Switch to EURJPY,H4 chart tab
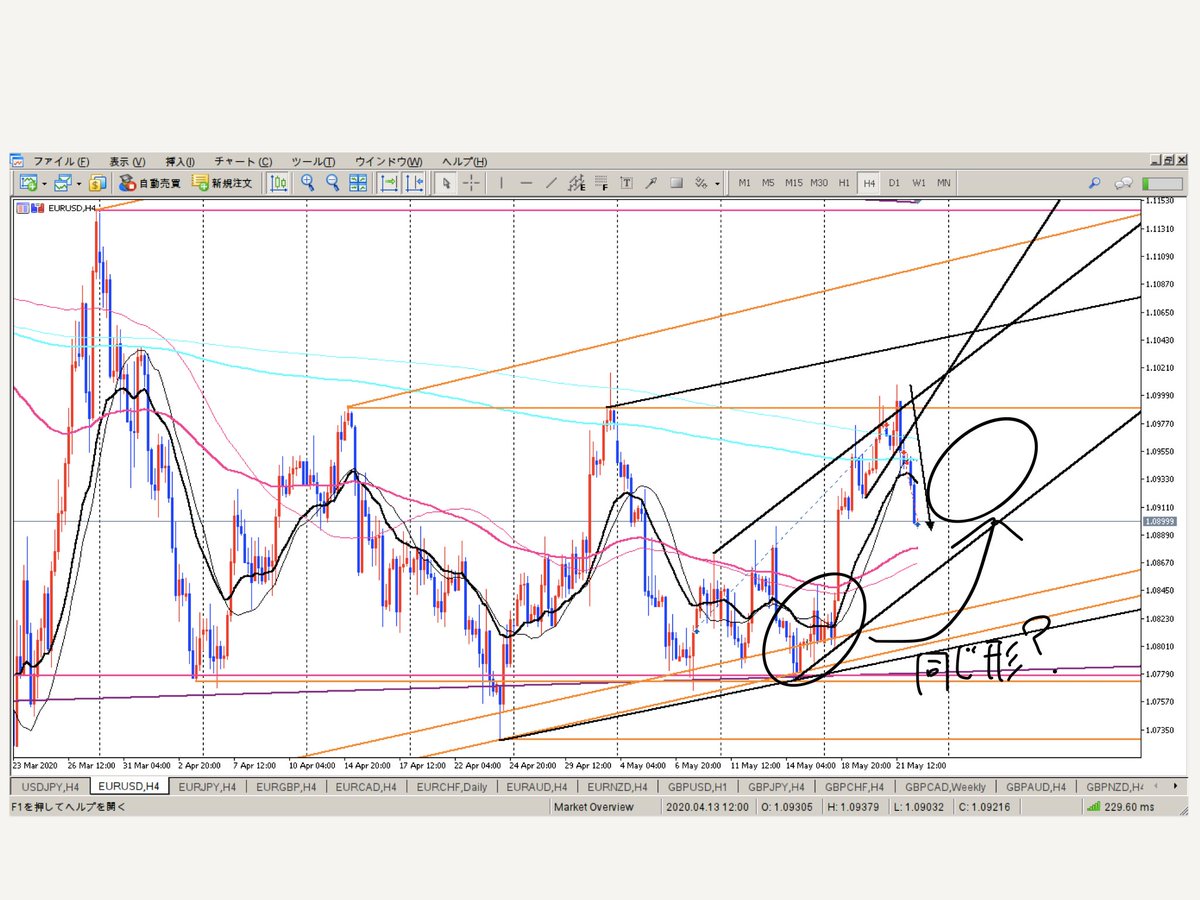 209,787
